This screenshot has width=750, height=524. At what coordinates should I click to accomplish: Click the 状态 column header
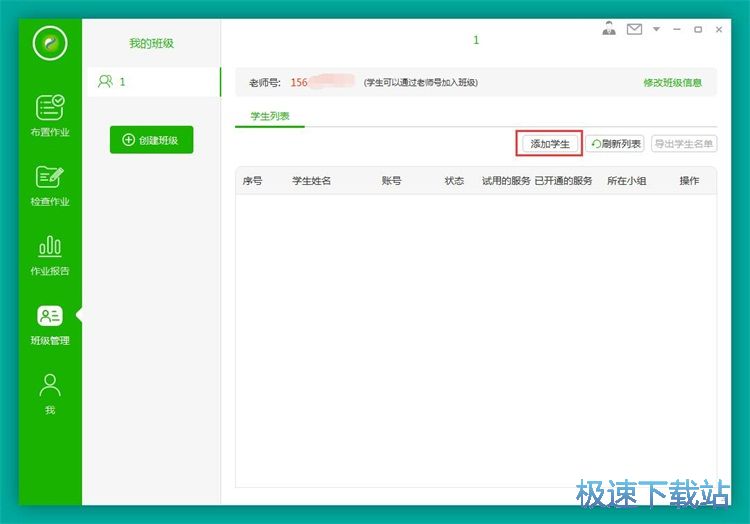454,181
